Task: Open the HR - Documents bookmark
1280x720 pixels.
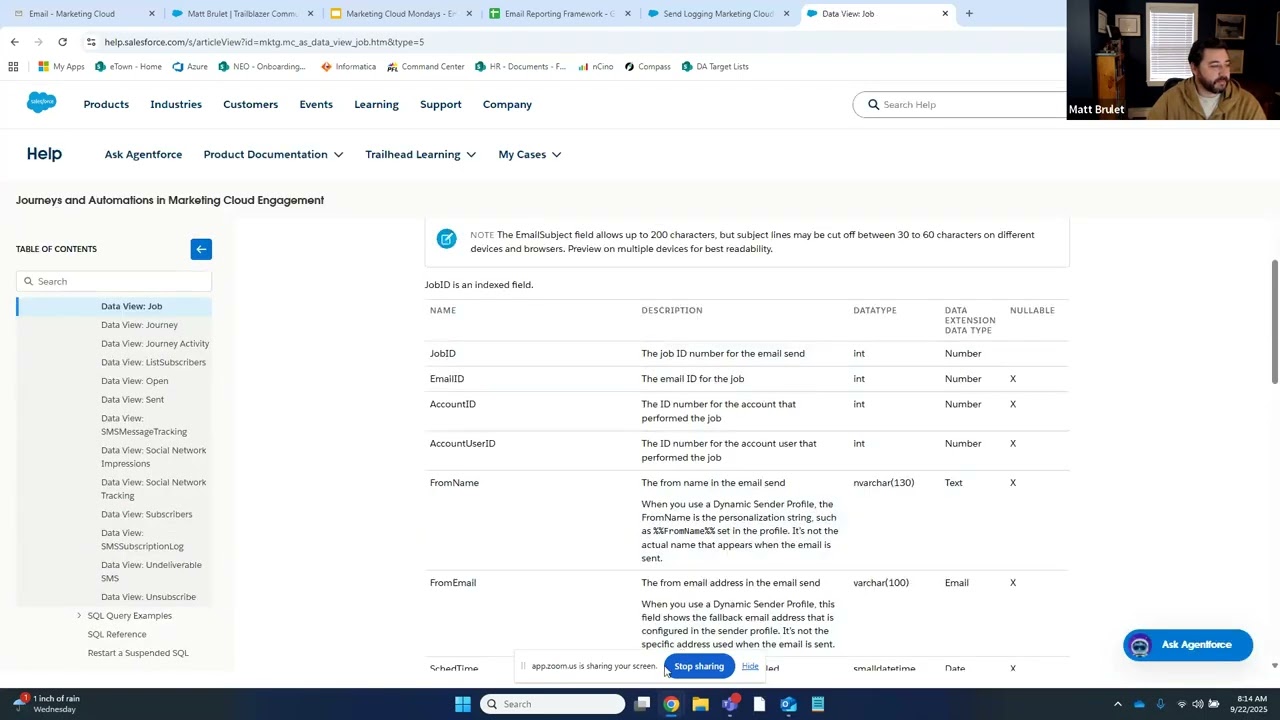Action: tap(520, 67)
